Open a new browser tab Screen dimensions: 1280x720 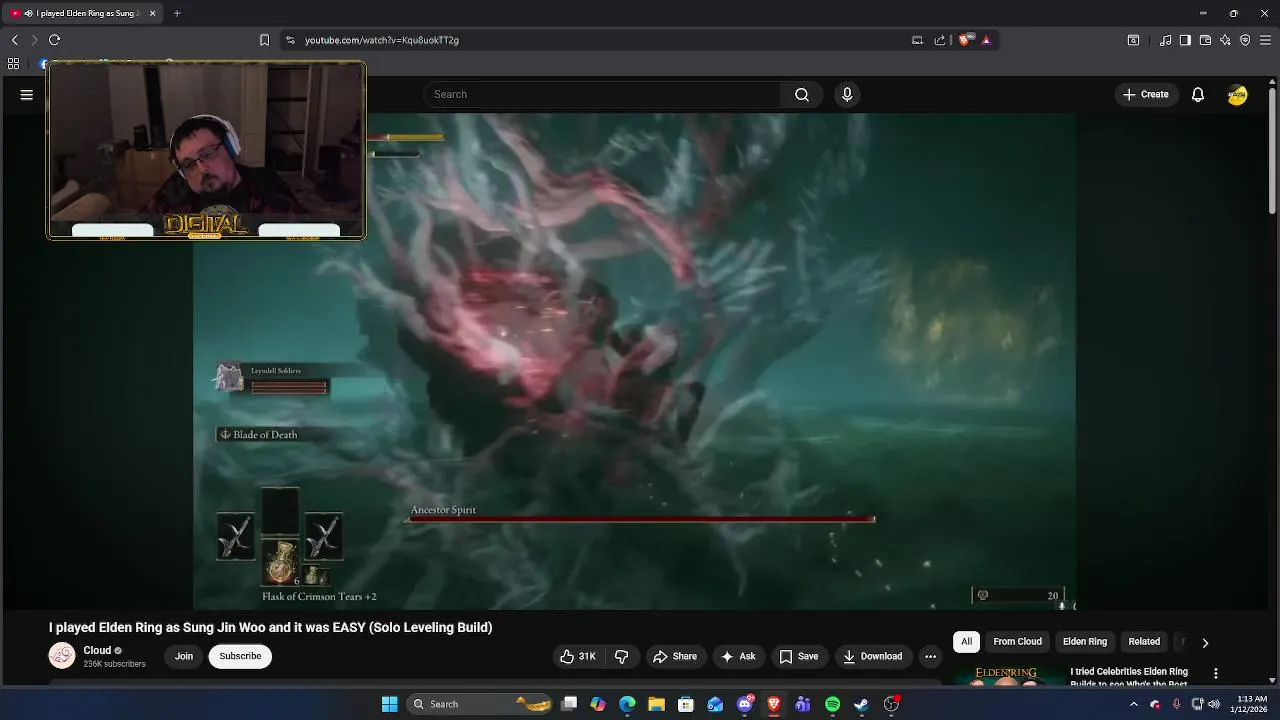pyautogui.click(x=177, y=13)
